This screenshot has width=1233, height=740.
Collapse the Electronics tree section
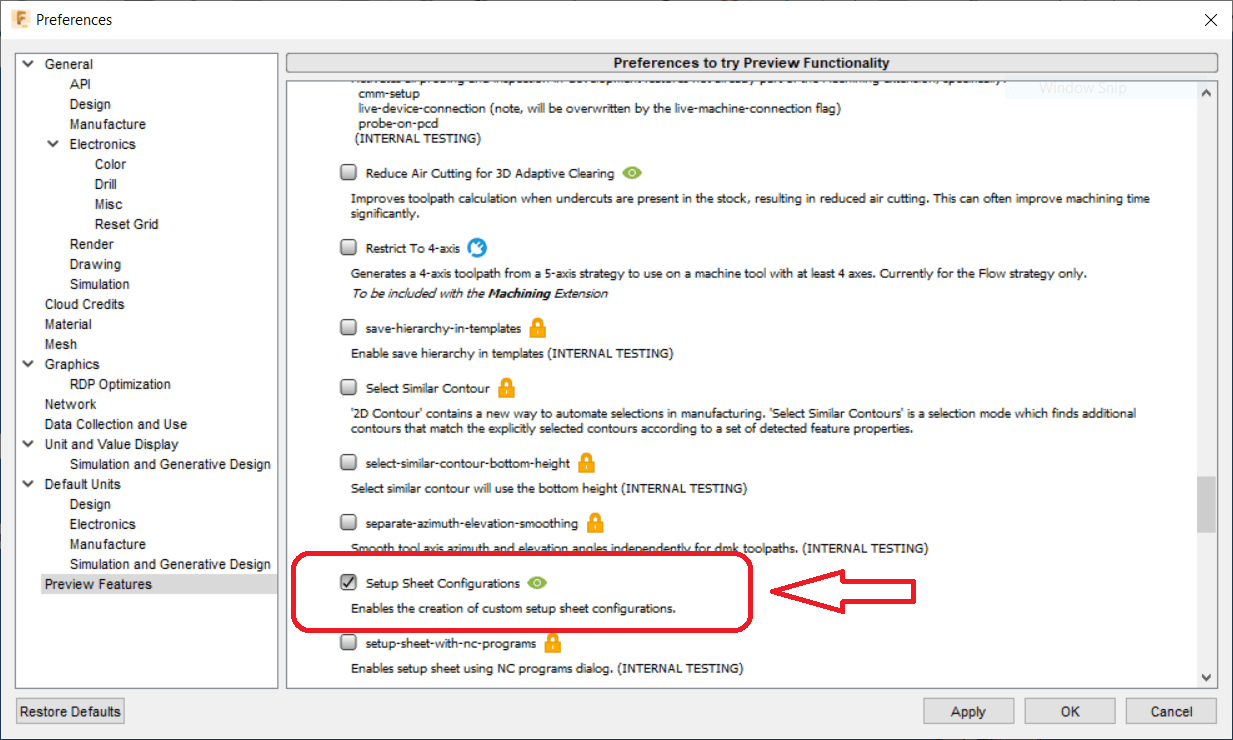54,143
